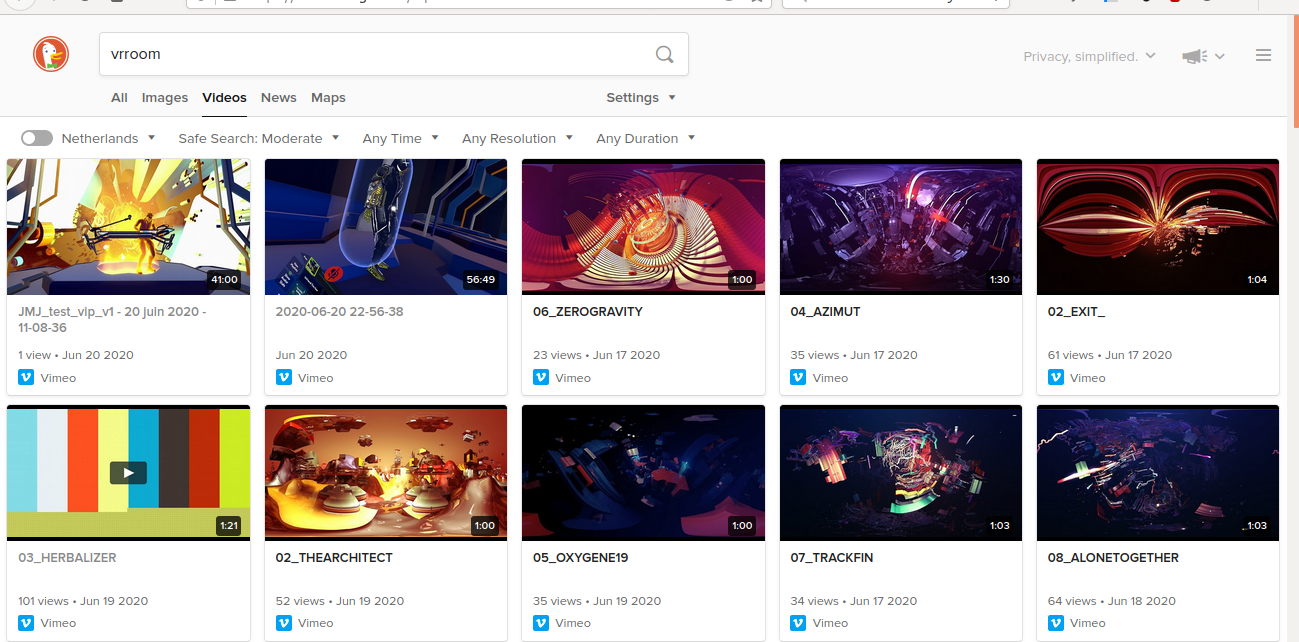Click the megaphone icon
This screenshot has width=1299, height=642.
point(1194,57)
